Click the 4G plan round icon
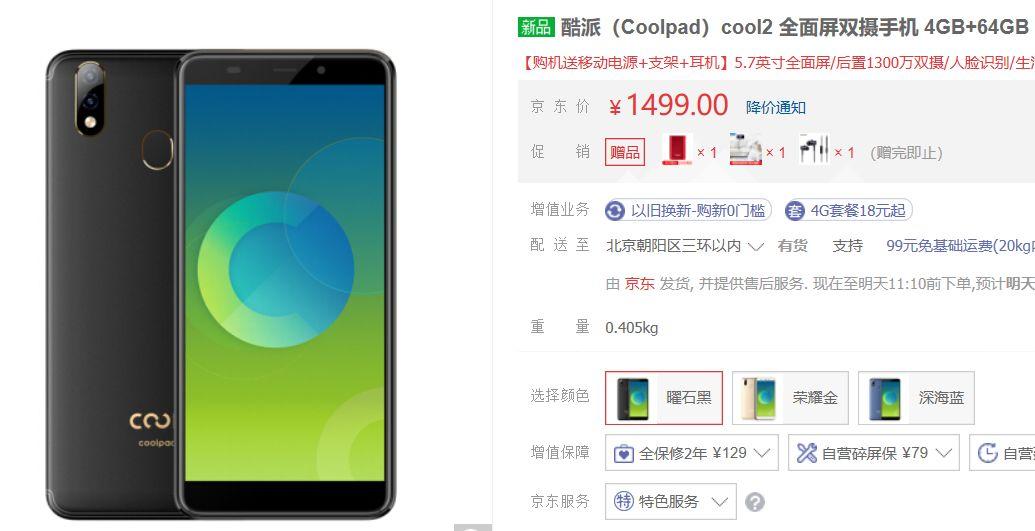Viewport: 1035px width, 531px height. click(795, 211)
